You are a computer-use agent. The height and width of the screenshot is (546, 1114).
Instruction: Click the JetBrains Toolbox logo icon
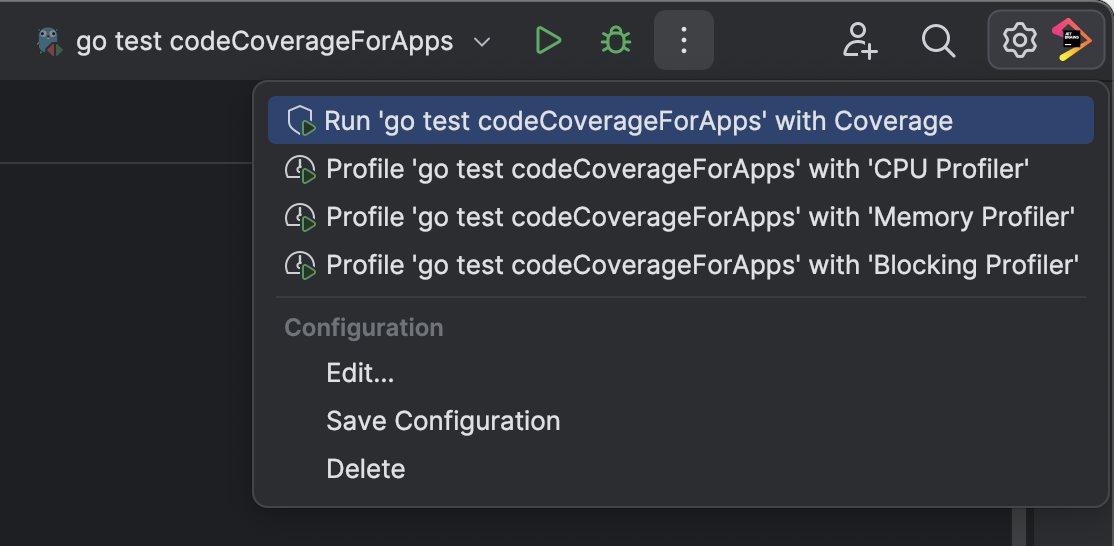click(x=1070, y=41)
